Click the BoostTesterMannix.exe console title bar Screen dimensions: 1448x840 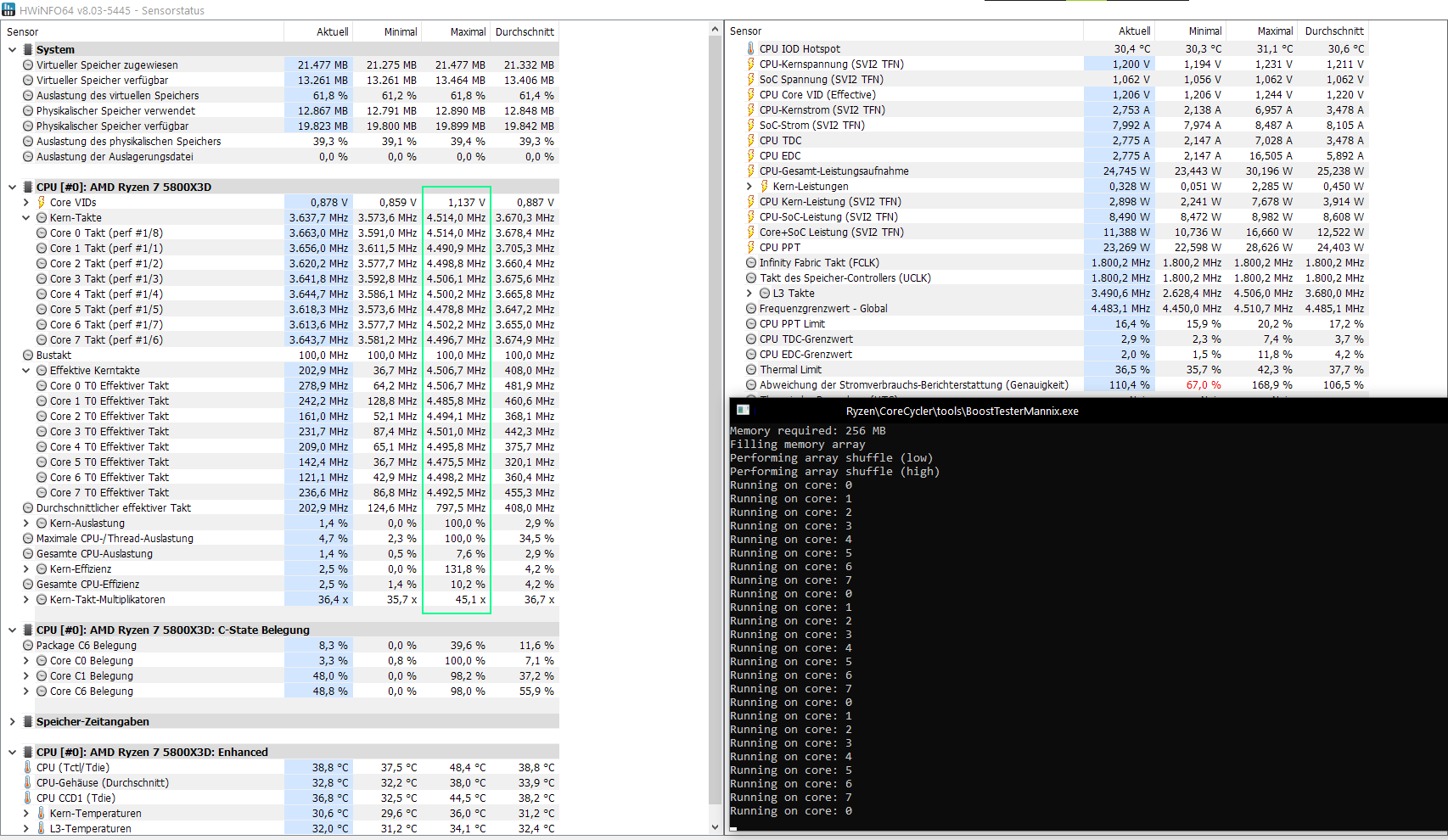pyautogui.click(x=1089, y=411)
